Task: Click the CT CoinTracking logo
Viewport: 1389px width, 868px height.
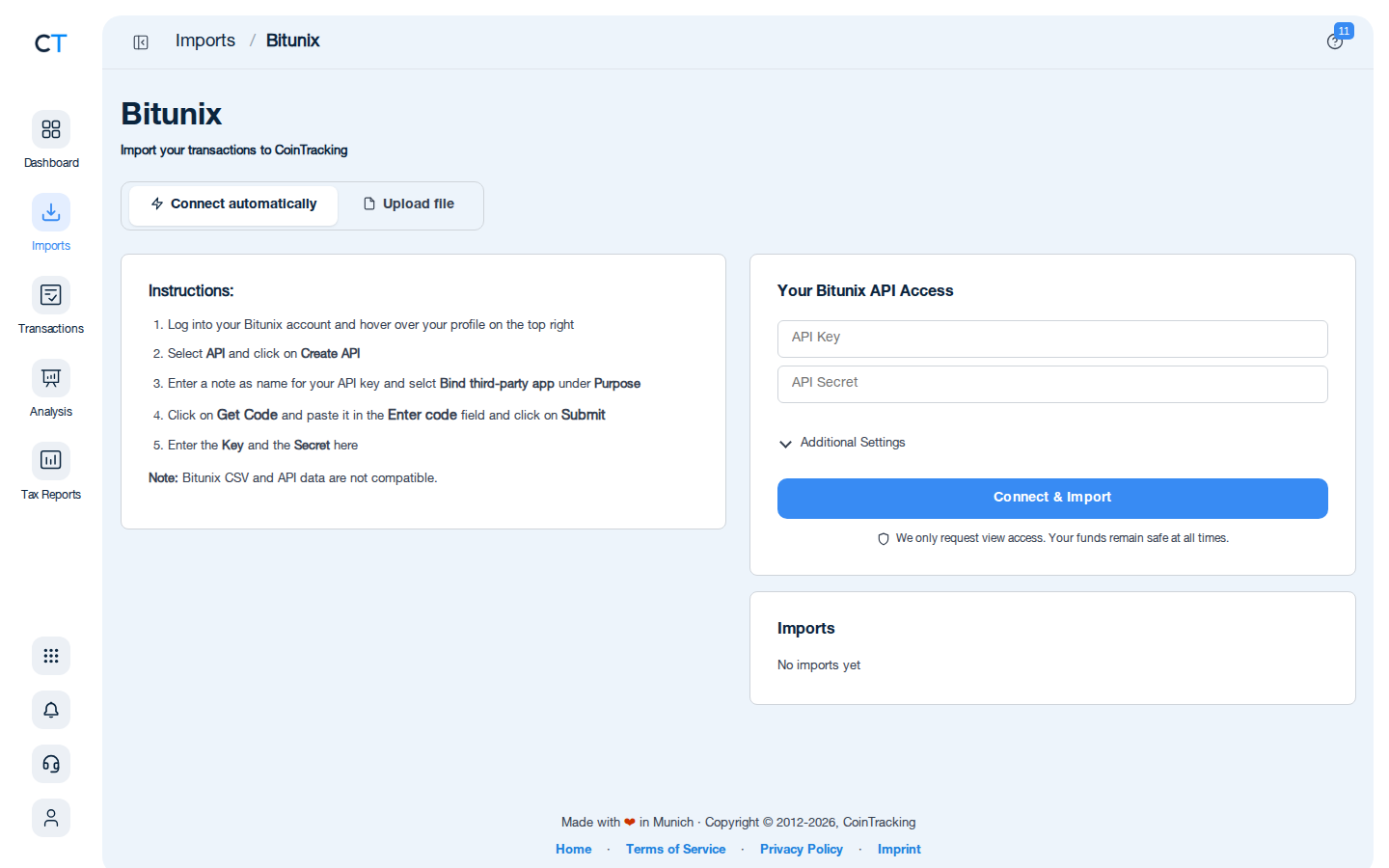Action: tap(50, 43)
